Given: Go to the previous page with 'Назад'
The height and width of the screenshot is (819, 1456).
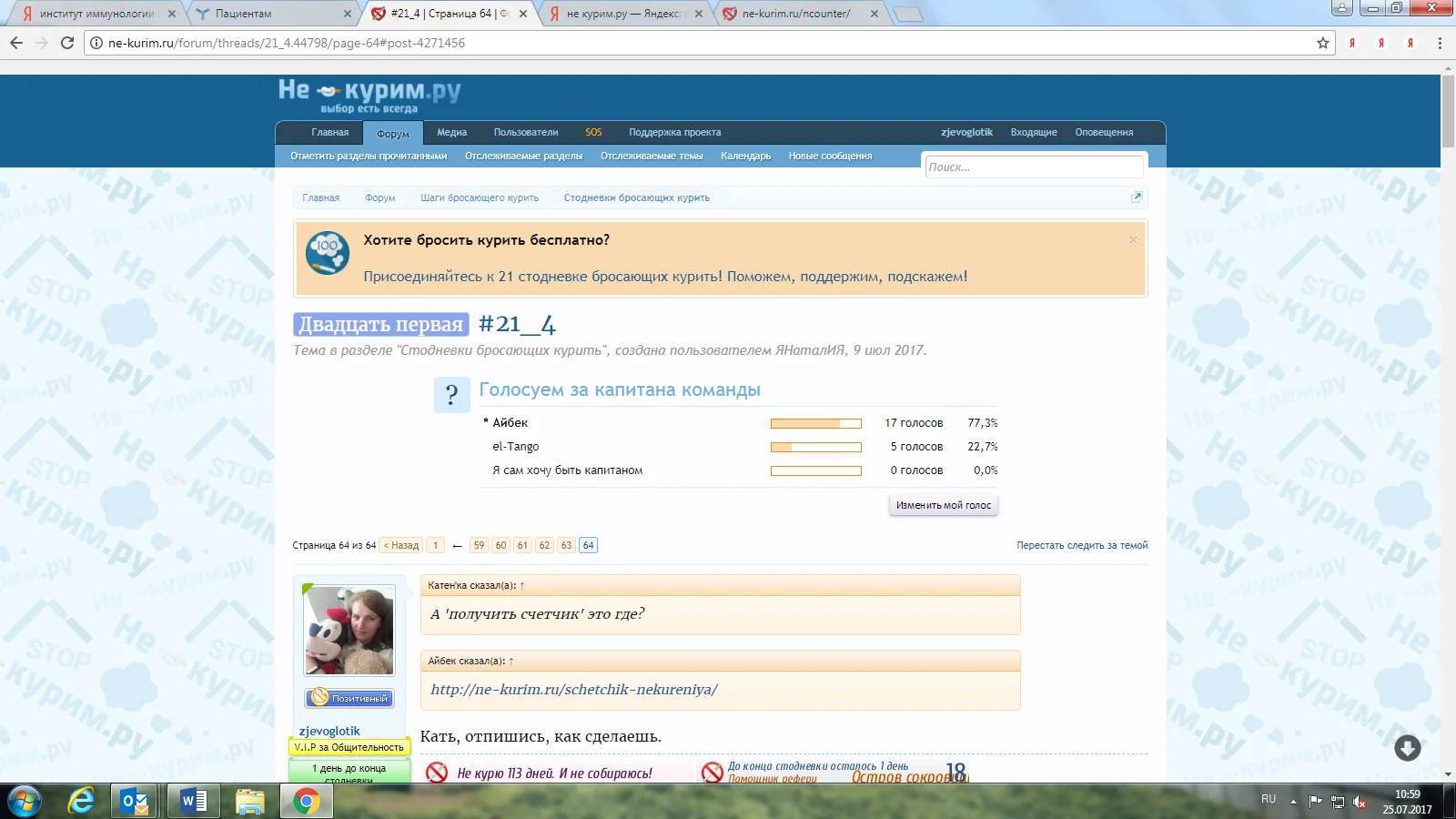Looking at the screenshot, I should 401,545.
